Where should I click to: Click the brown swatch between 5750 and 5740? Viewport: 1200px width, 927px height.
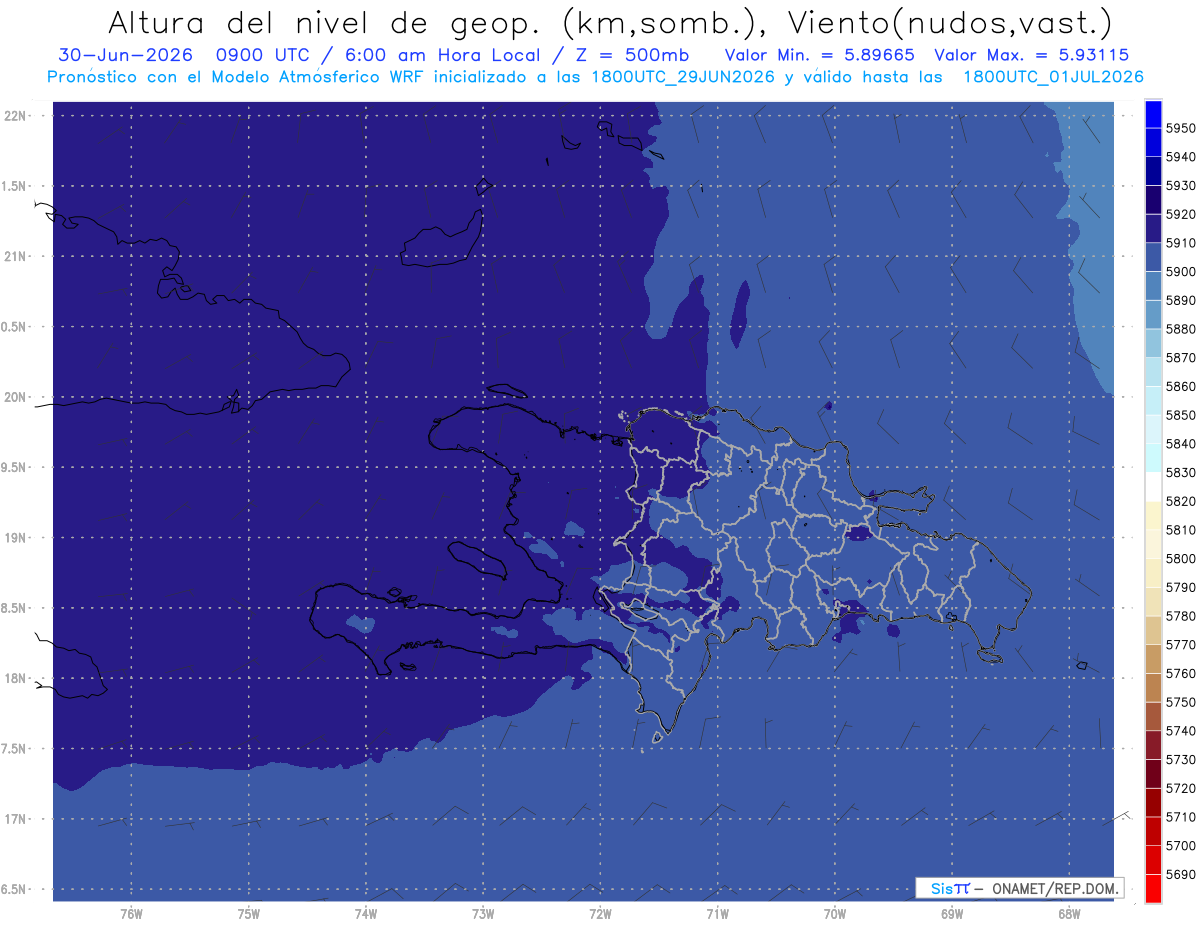tap(1153, 716)
